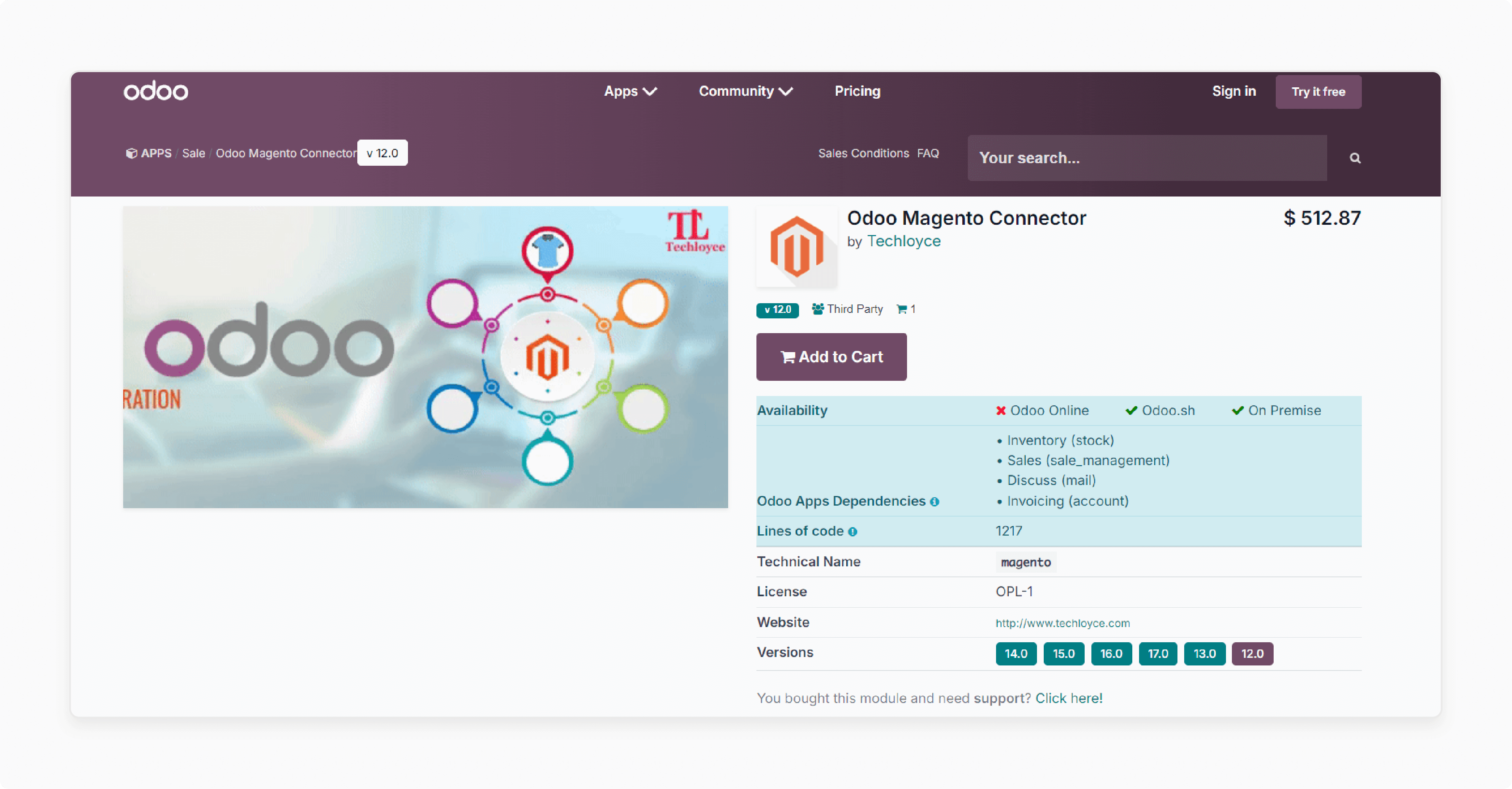Click info icon beside Odoo Apps Dependencies
1512x789 pixels.
click(934, 502)
